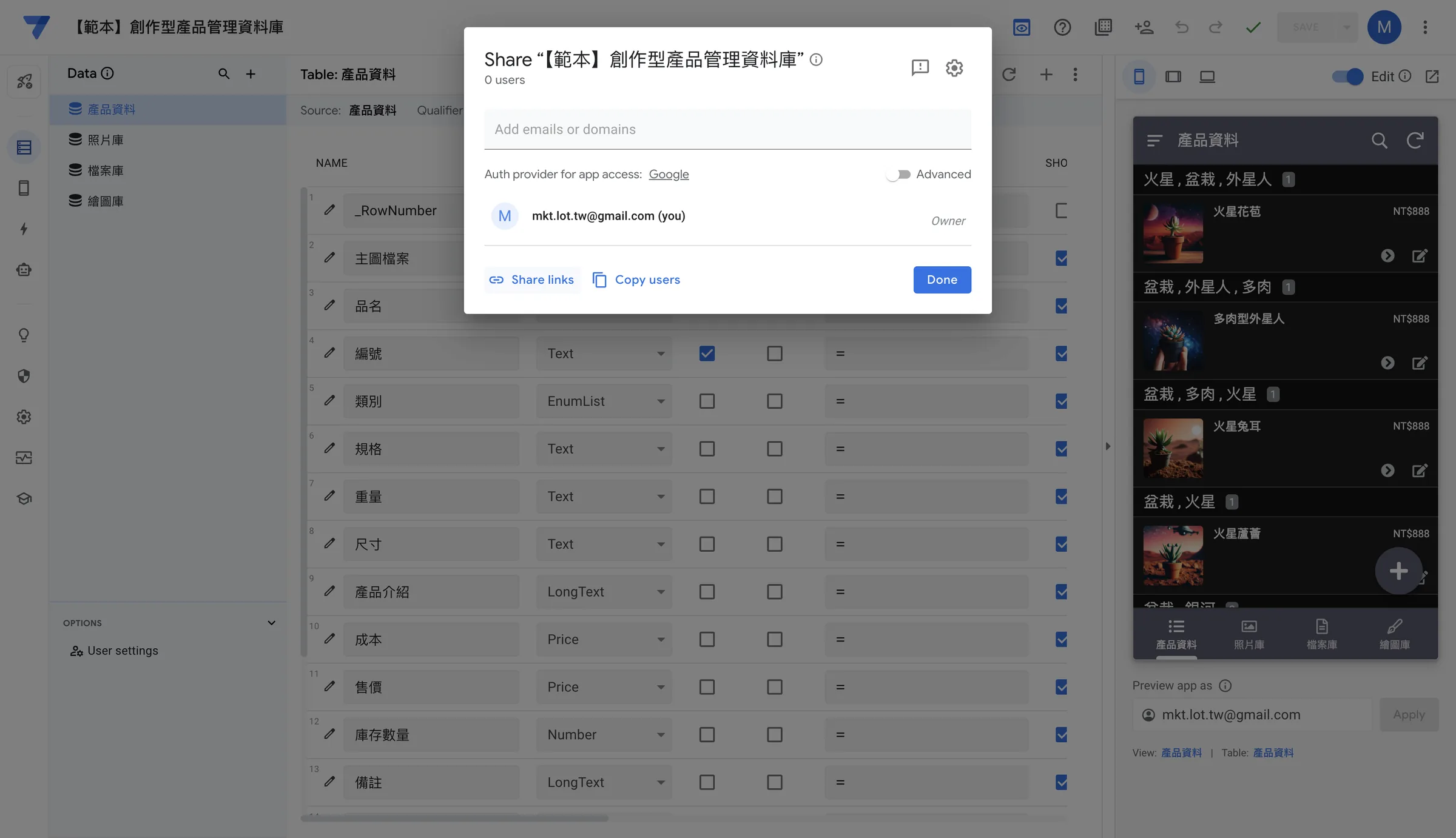The height and width of the screenshot is (838, 1456).
Task: Uncheck the key checkbox for 編號
Action: point(707,354)
